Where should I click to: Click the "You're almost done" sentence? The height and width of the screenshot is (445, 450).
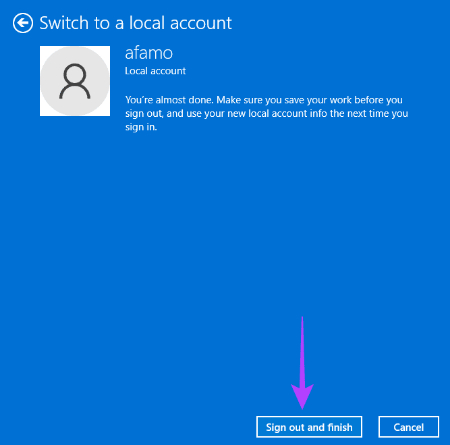tap(169, 100)
